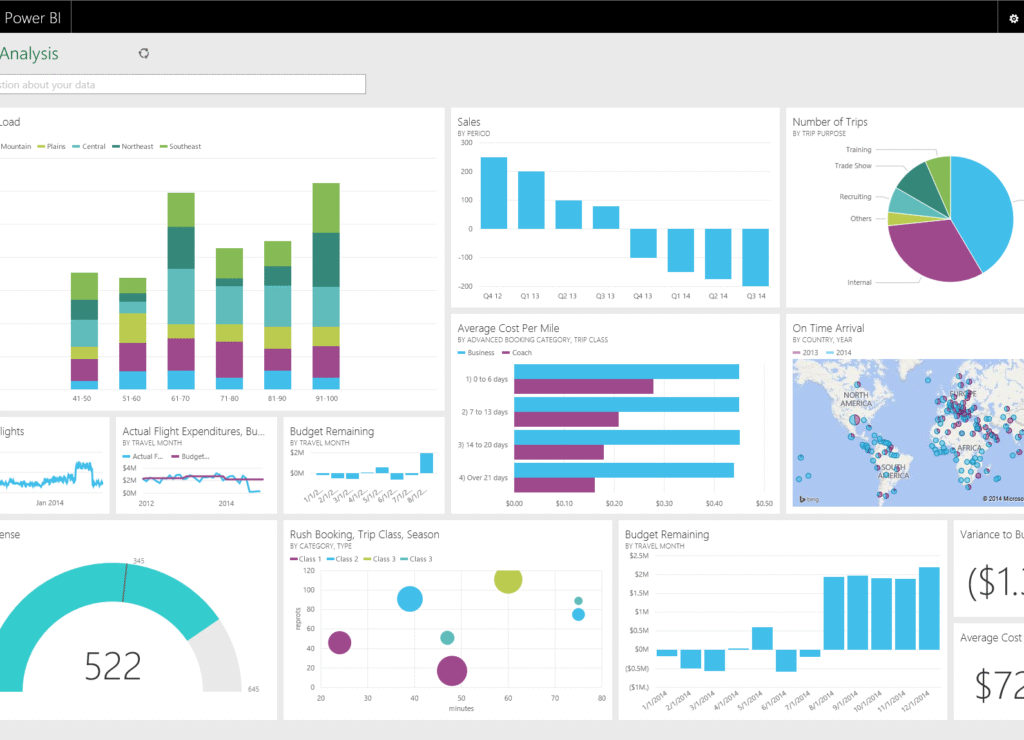Select the purple Internal pie slice
The width and height of the screenshot is (1024, 740).
click(x=931, y=251)
